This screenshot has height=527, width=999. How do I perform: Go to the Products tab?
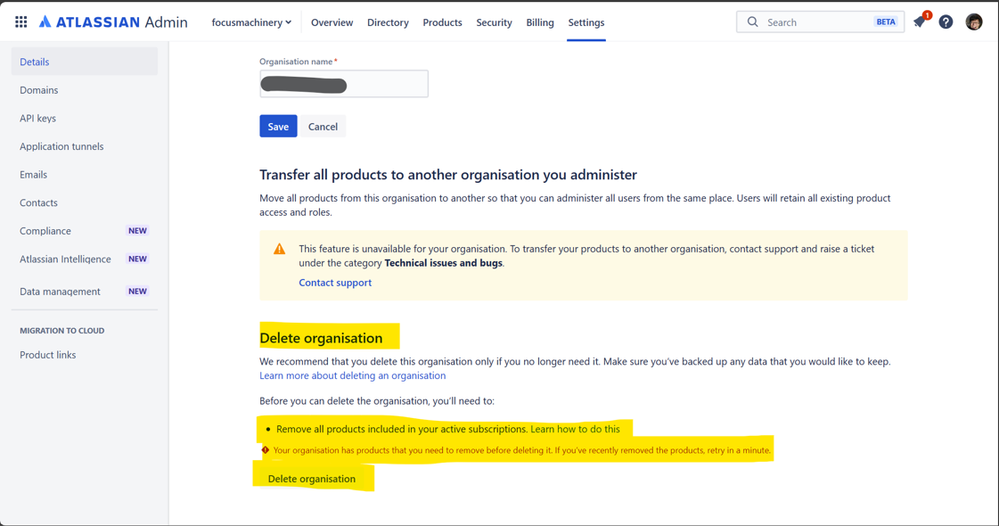tap(442, 22)
